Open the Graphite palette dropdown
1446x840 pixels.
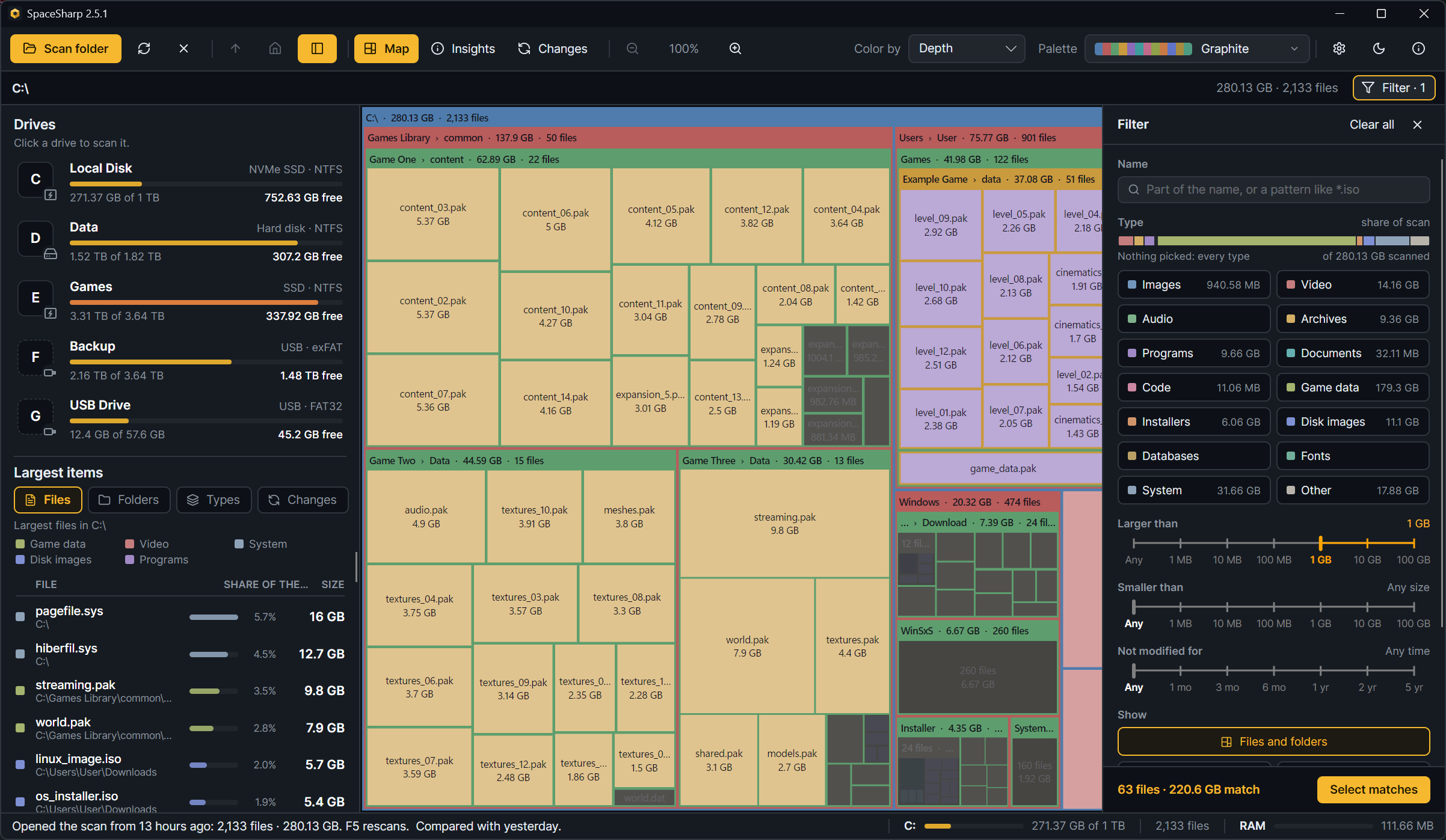pyautogui.click(x=1197, y=49)
